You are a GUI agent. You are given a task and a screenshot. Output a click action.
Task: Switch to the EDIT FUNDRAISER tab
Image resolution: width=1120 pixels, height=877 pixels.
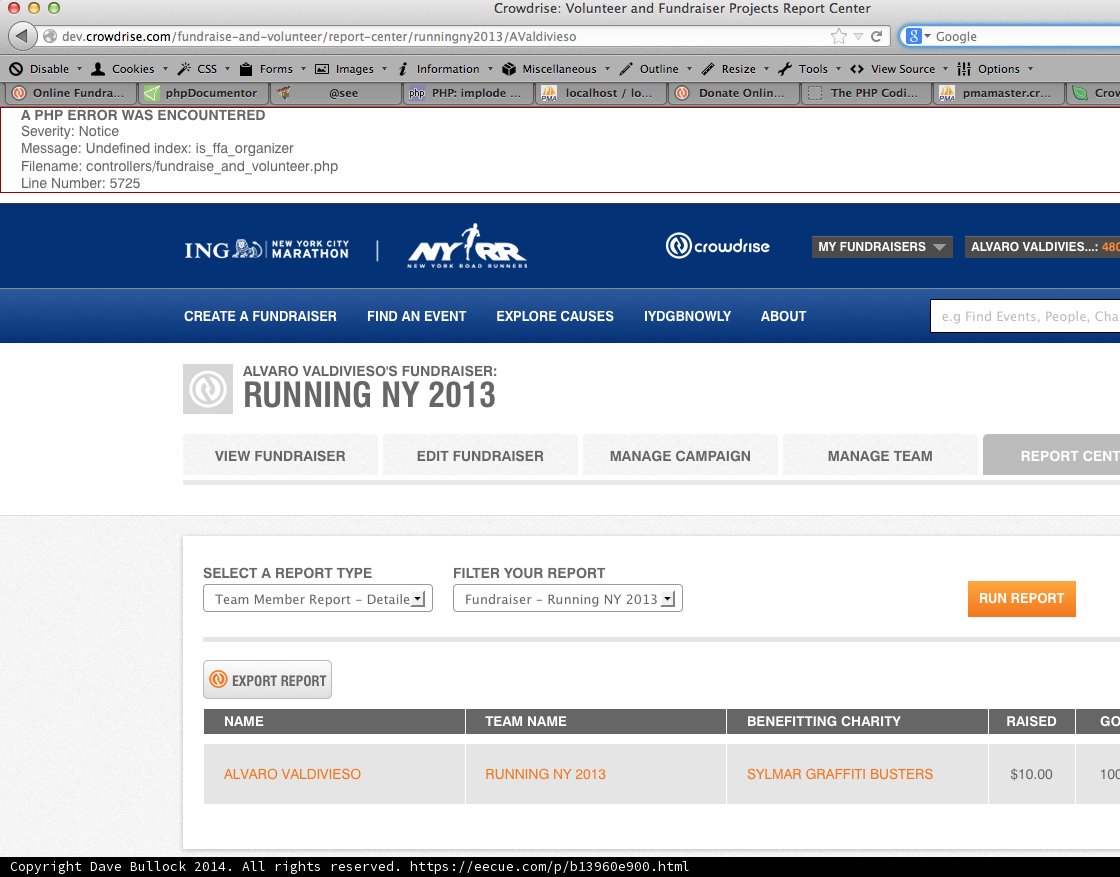pos(480,456)
